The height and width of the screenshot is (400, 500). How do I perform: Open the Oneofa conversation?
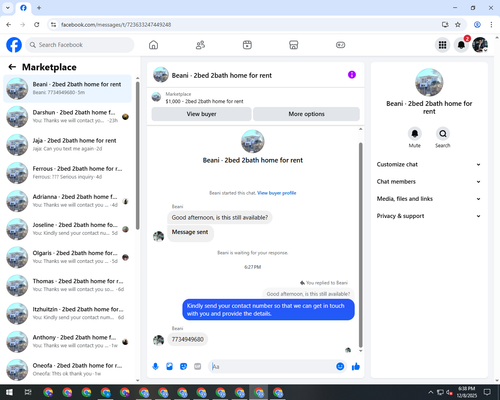(67, 369)
